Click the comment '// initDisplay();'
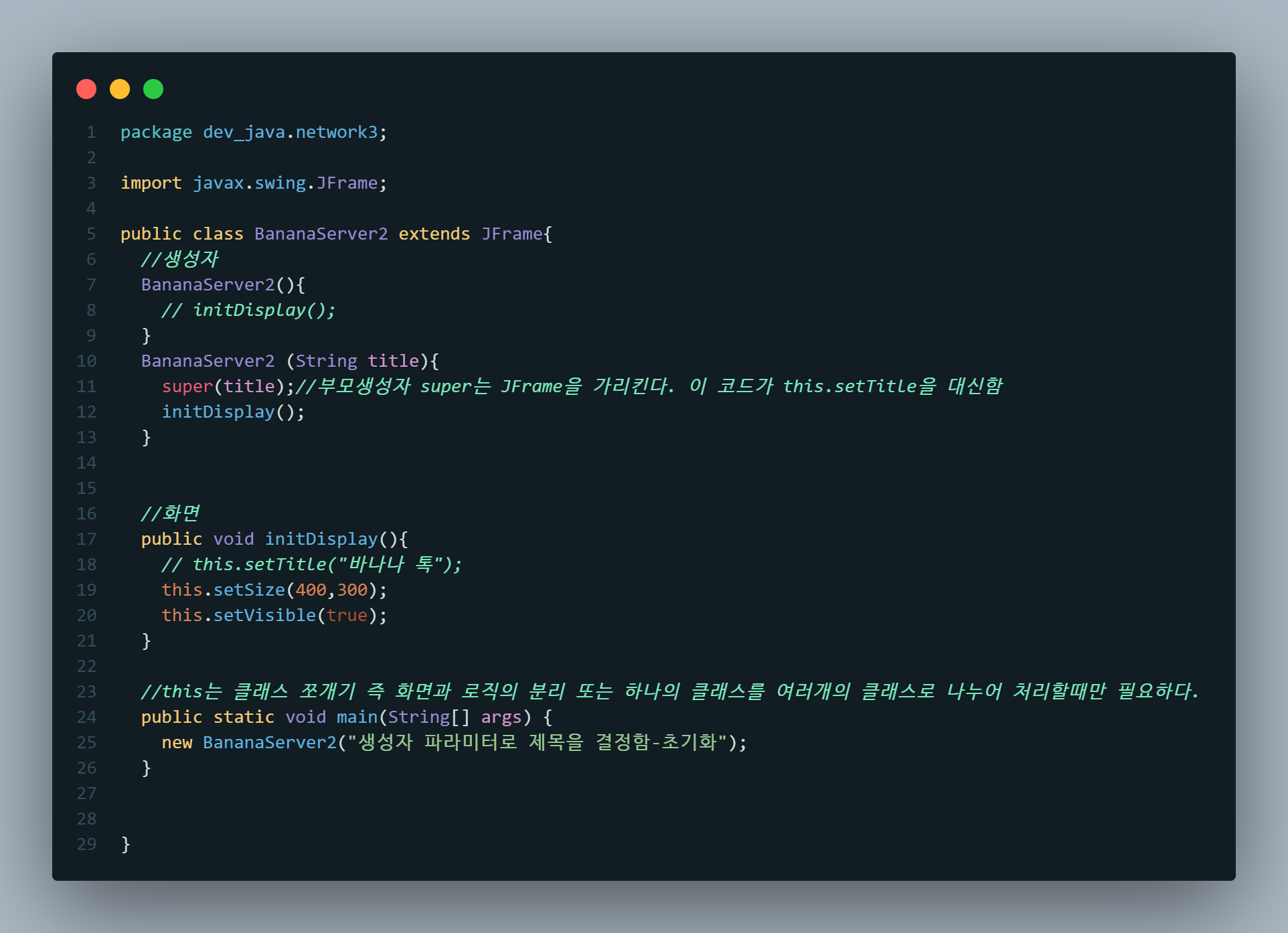Viewport: 1288px width, 933px height. [248, 311]
